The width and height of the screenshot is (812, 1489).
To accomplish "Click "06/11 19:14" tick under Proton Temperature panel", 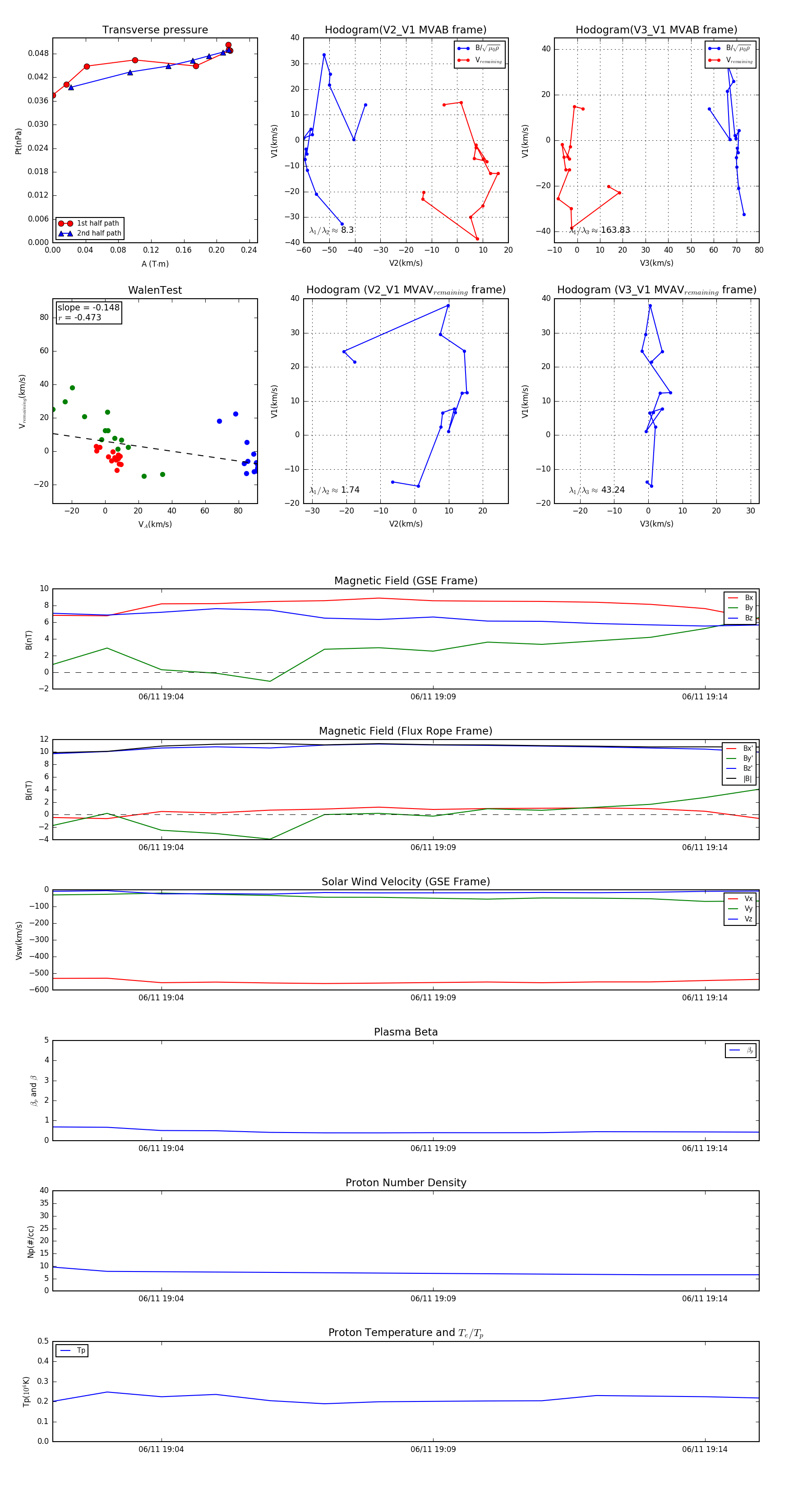I will tap(705, 1450).
